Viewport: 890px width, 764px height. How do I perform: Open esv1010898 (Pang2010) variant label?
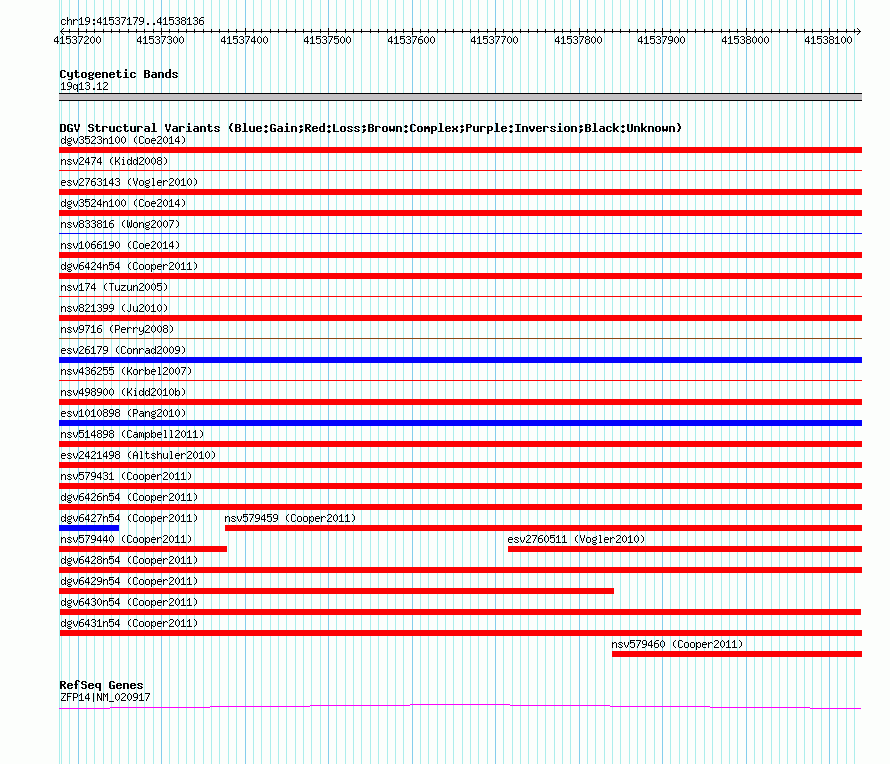click(x=123, y=413)
